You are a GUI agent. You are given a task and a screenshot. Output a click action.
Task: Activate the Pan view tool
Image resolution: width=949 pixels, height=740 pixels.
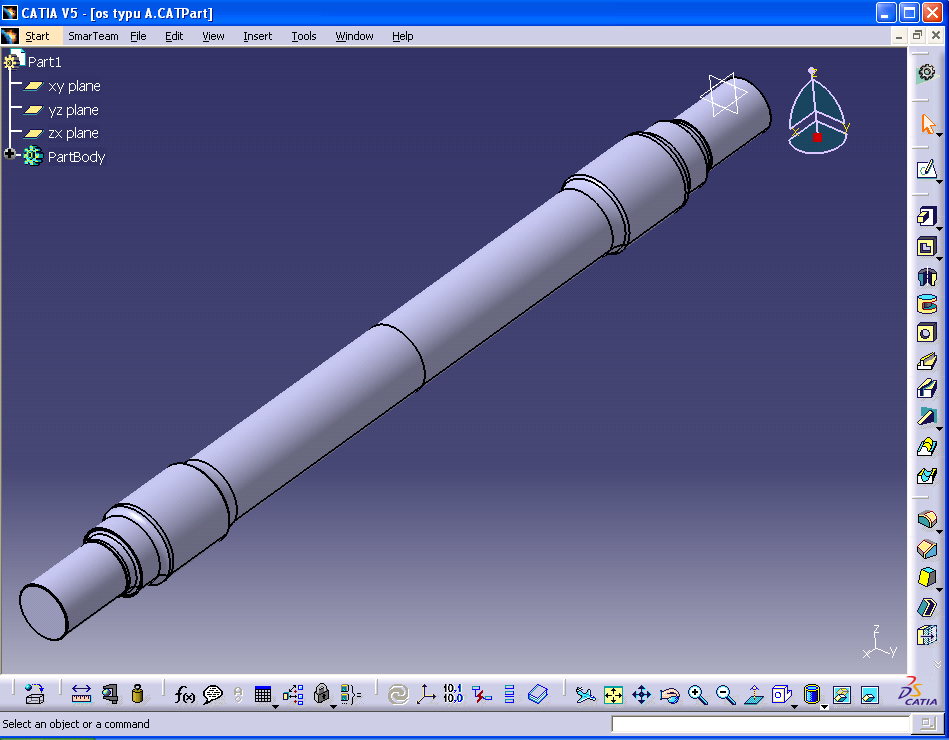642,695
